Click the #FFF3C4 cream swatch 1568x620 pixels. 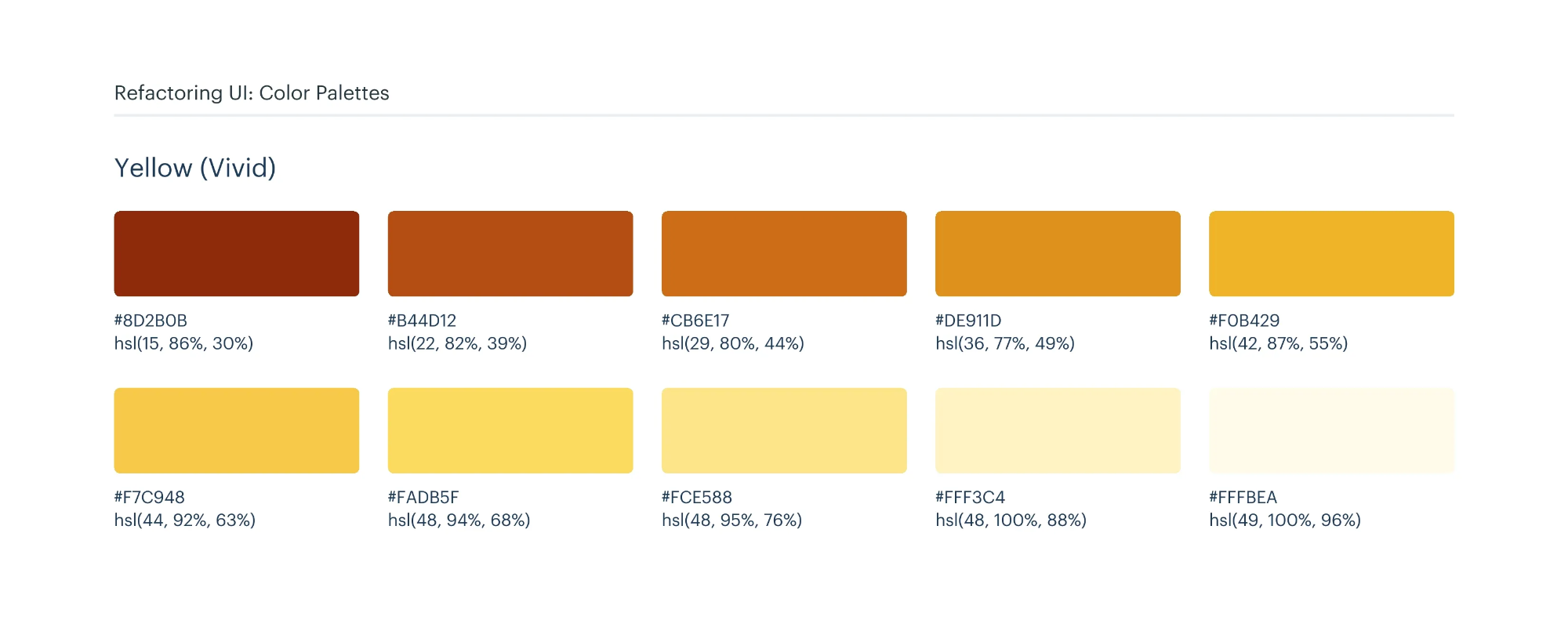tap(1058, 430)
